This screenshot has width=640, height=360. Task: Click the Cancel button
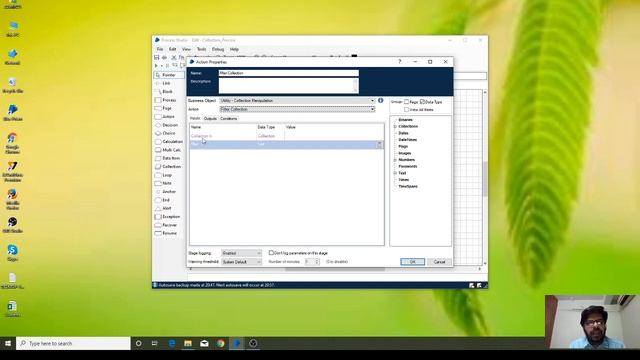coord(439,262)
